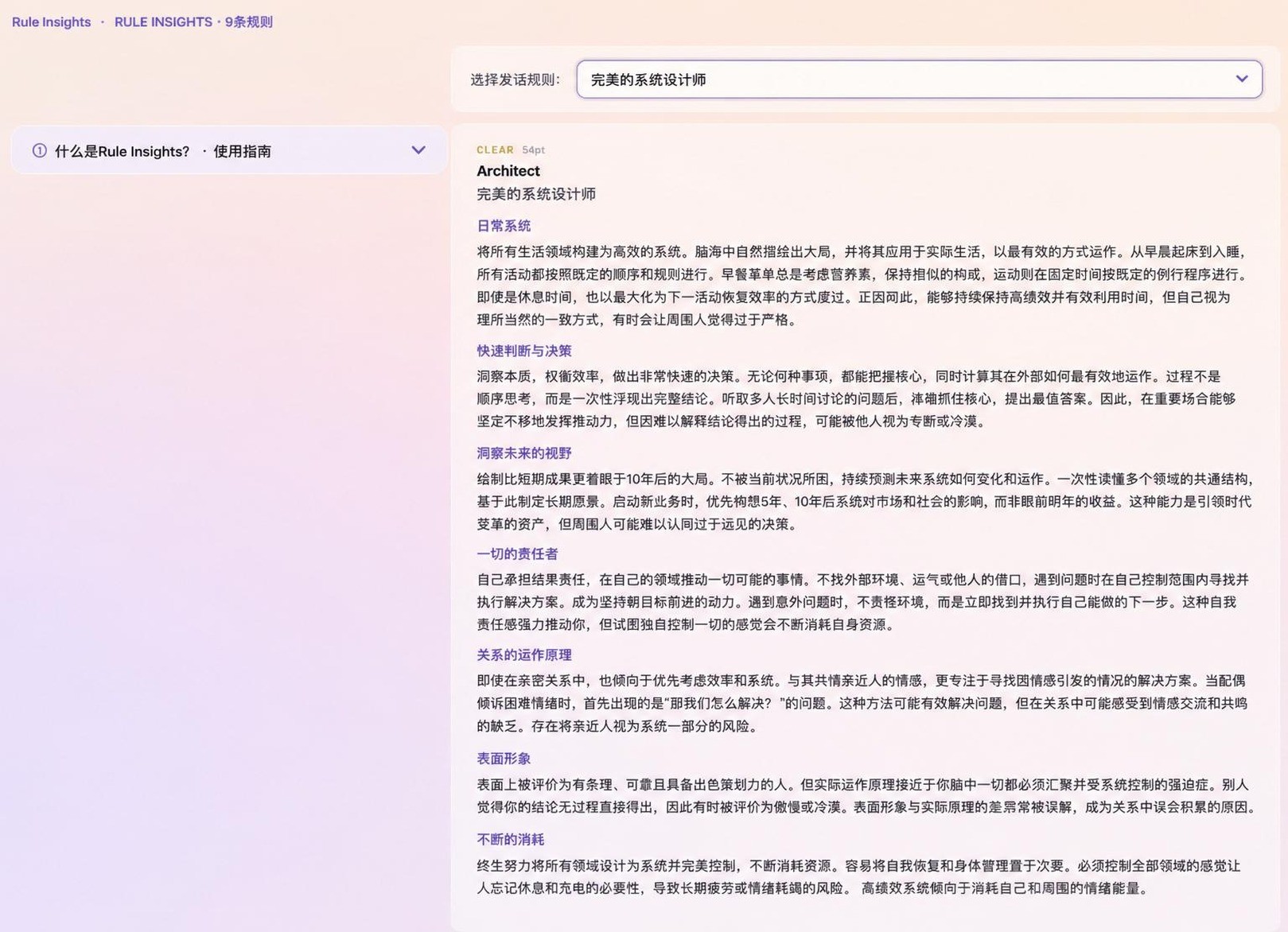This screenshot has height=932, width=1288.
Task: Click the CLEAR badge above Architect
Action: (x=495, y=150)
